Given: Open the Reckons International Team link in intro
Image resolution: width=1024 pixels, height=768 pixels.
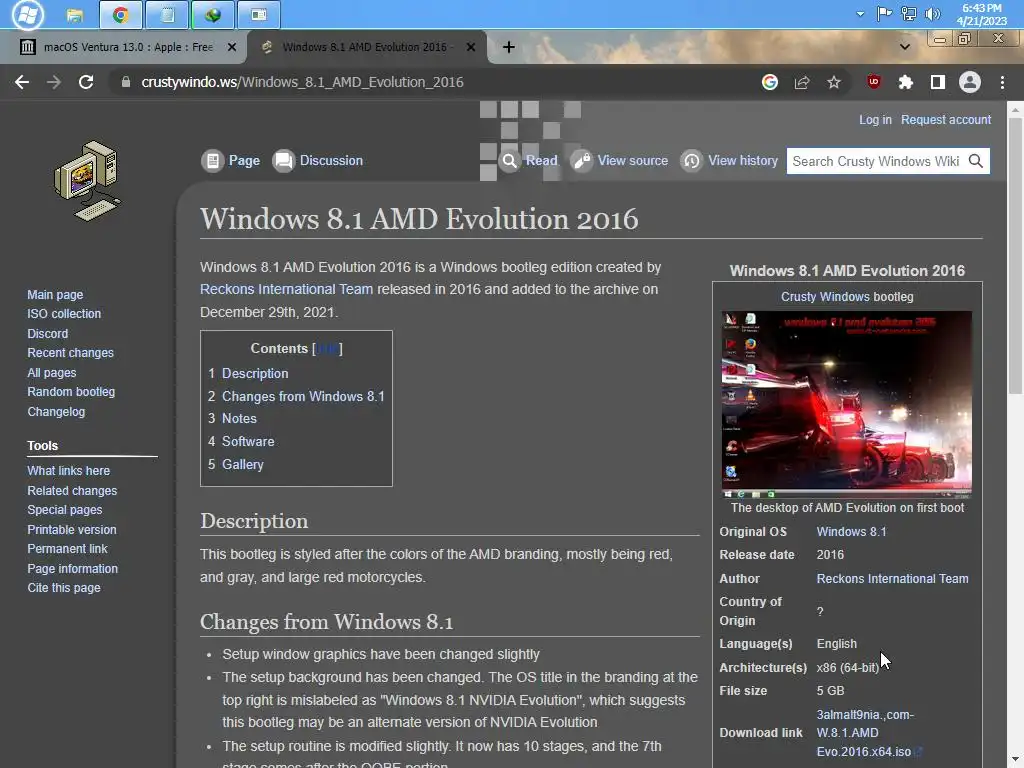Looking at the screenshot, I should pyautogui.click(x=286, y=289).
